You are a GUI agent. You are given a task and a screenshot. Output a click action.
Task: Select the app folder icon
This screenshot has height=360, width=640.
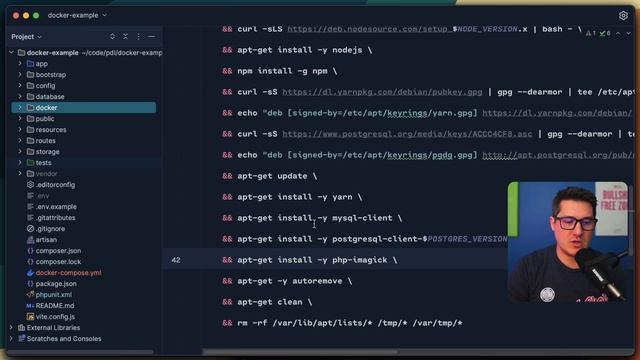(30, 64)
